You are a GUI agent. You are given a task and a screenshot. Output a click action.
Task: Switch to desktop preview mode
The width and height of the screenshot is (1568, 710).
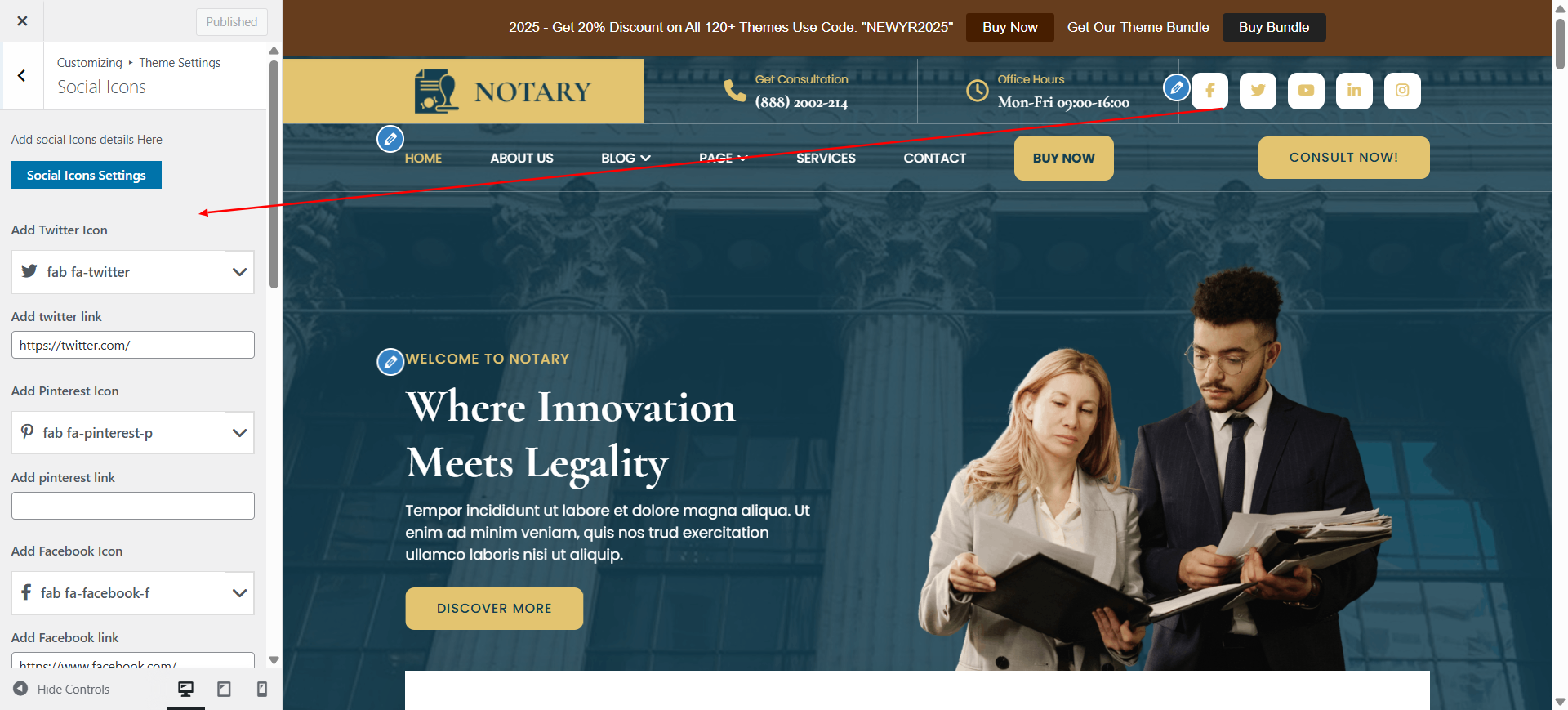click(186, 689)
